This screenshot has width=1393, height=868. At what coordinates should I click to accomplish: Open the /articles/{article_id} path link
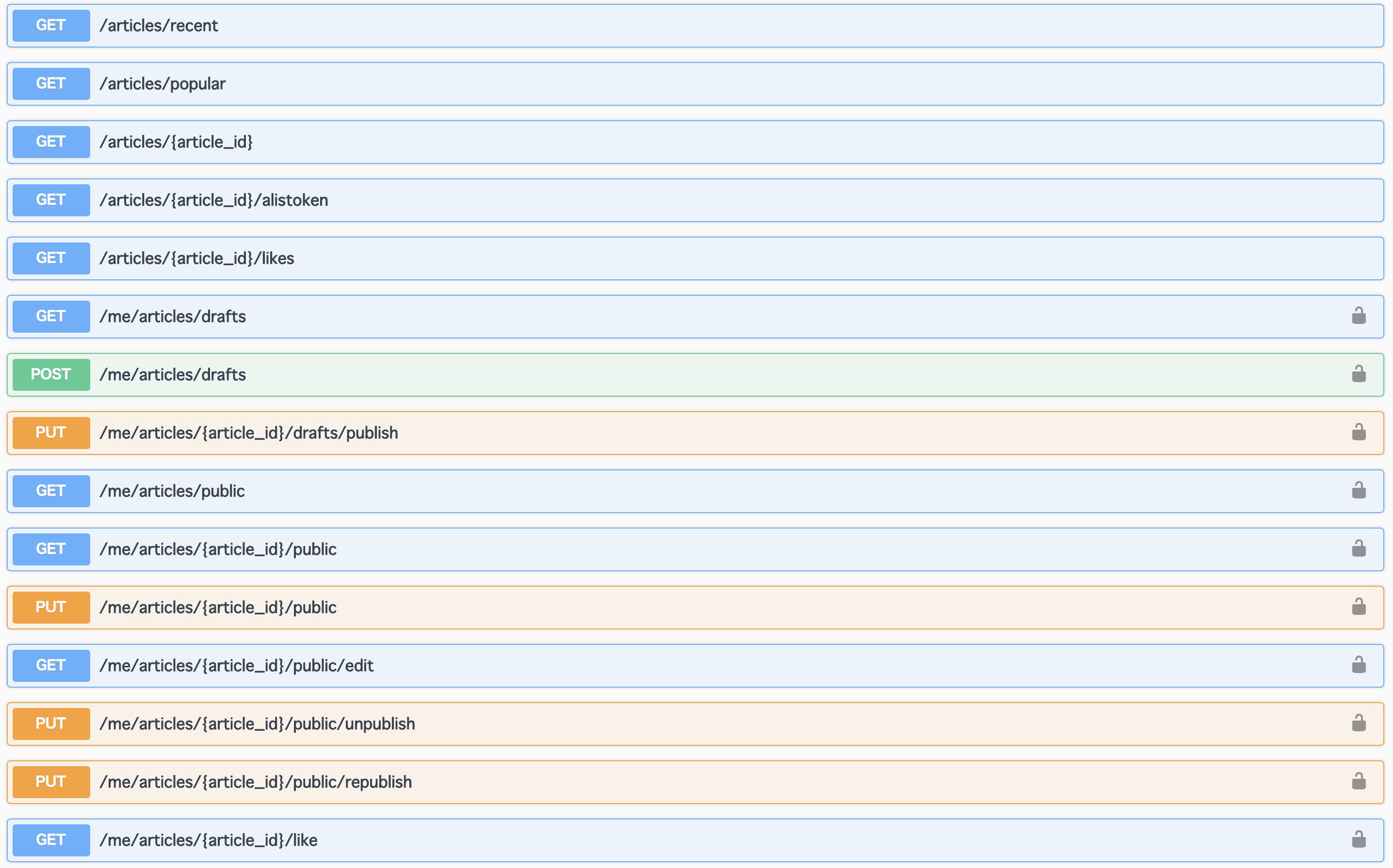pos(176,142)
